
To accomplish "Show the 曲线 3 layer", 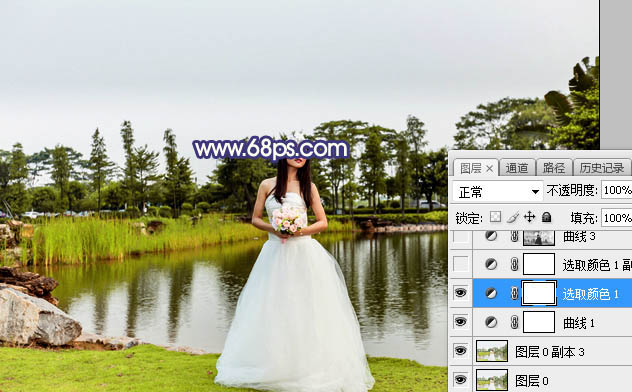I will (460, 236).
